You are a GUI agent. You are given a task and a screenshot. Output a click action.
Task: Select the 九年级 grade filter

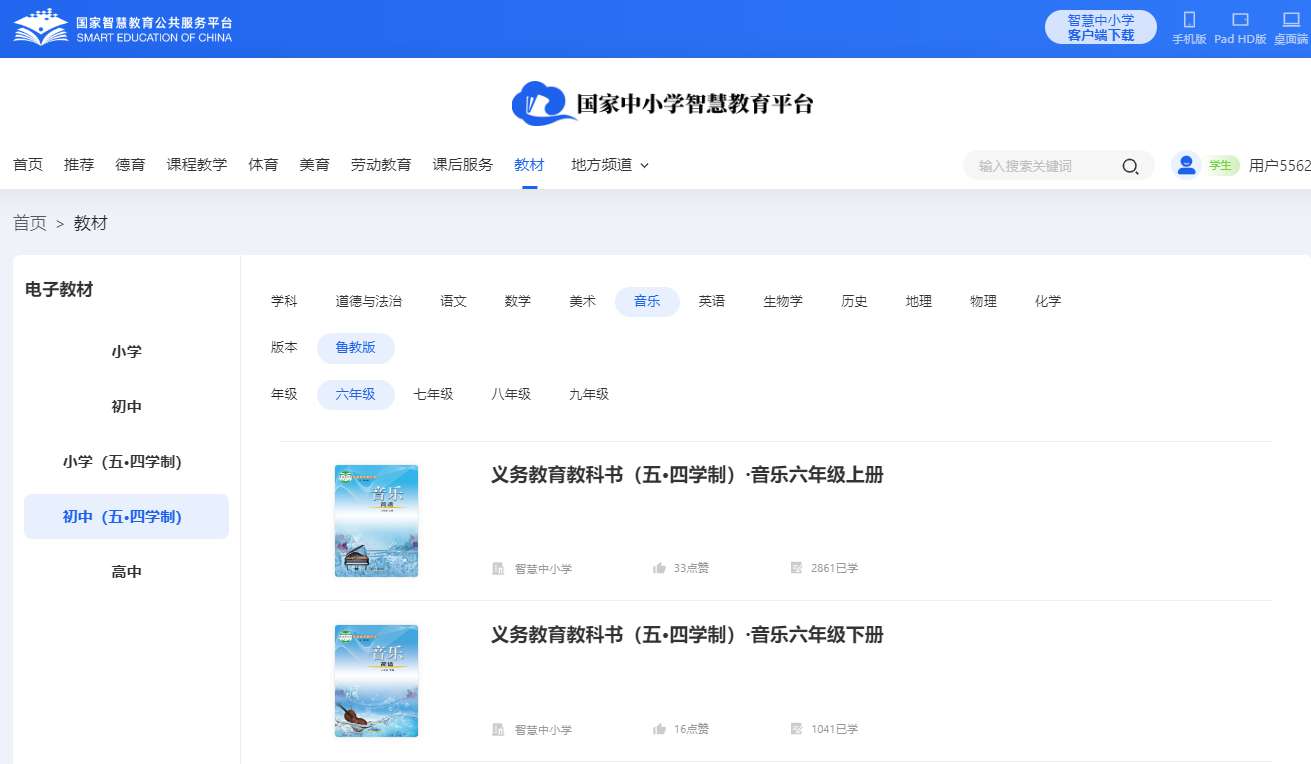tap(589, 395)
